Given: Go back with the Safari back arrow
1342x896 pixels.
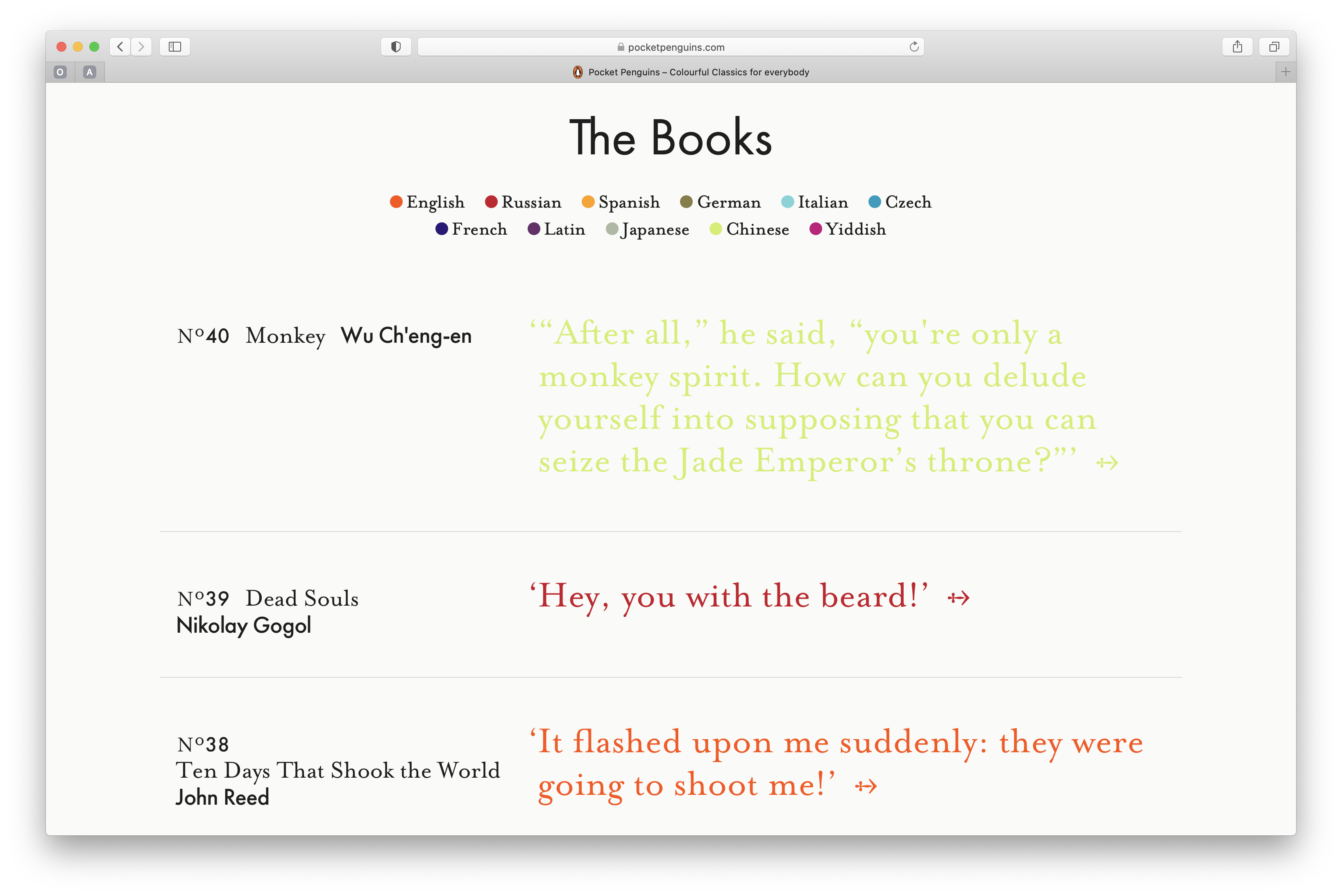Looking at the screenshot, I should click(120, 47).
